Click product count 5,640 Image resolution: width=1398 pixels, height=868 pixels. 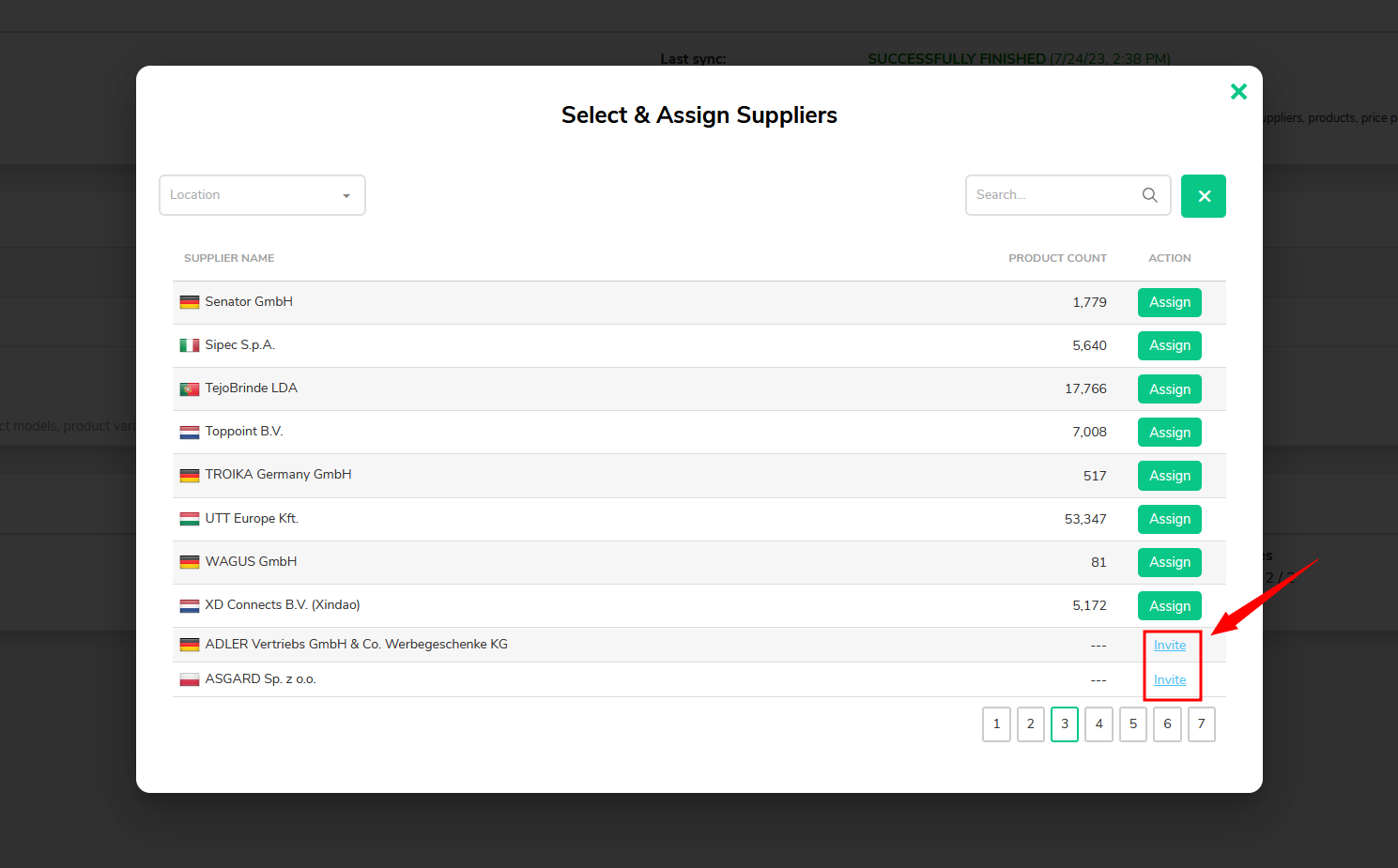(x=1089, y=345)
